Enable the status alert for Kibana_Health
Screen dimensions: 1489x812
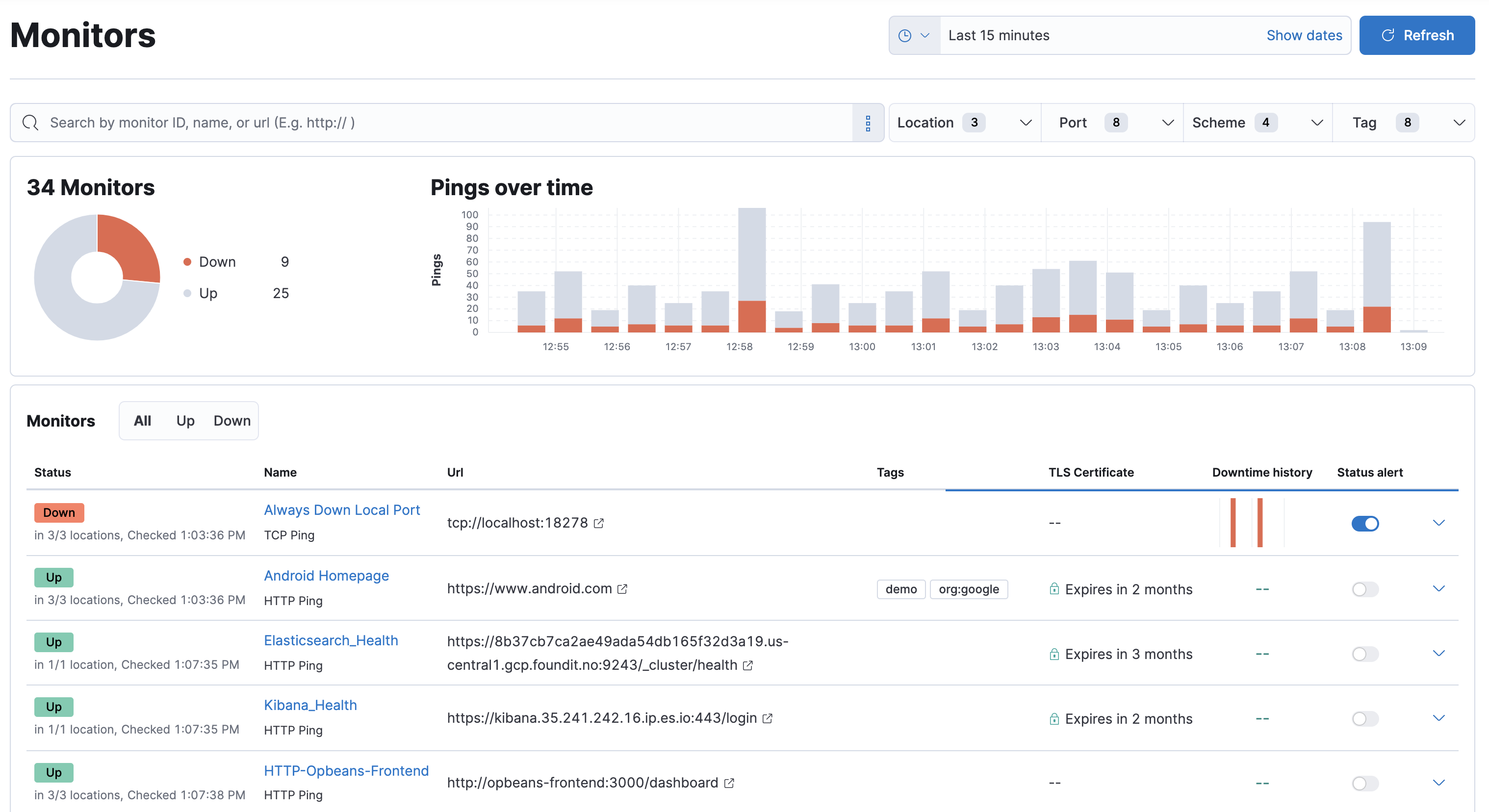1365,719
